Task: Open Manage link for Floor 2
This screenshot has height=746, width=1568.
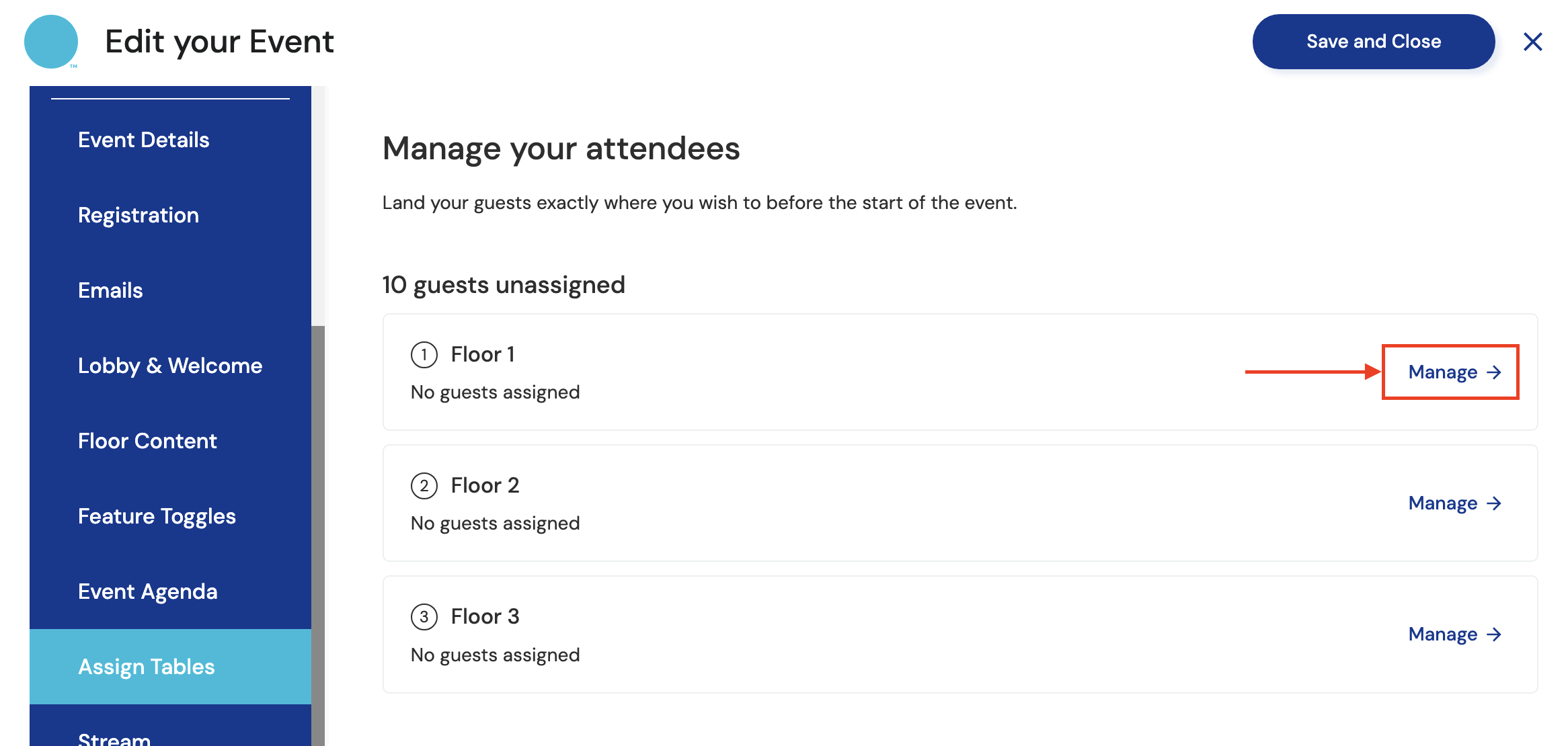Action: click(1443, 503)
